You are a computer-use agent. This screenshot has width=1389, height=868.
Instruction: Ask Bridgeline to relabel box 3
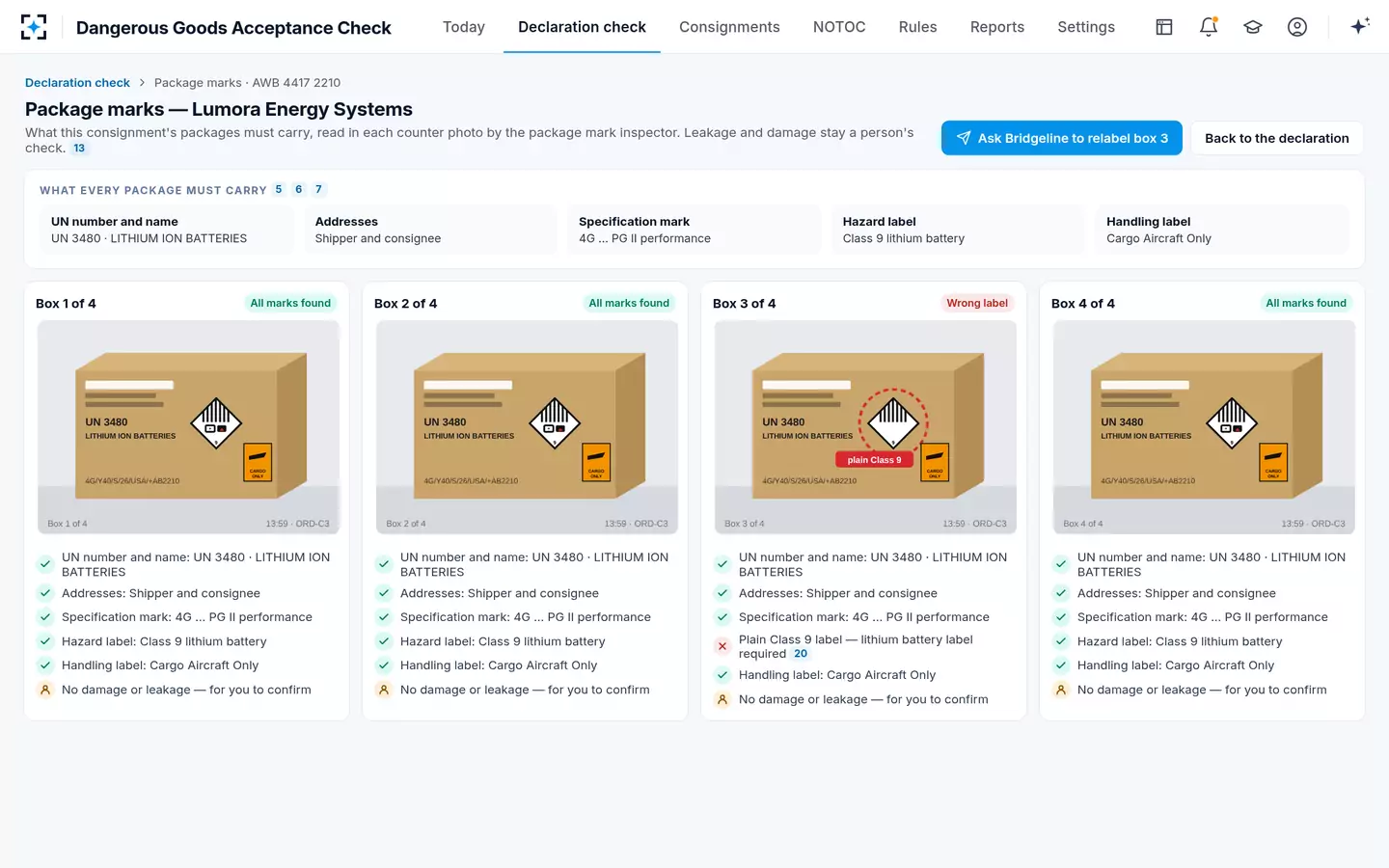1062,138
